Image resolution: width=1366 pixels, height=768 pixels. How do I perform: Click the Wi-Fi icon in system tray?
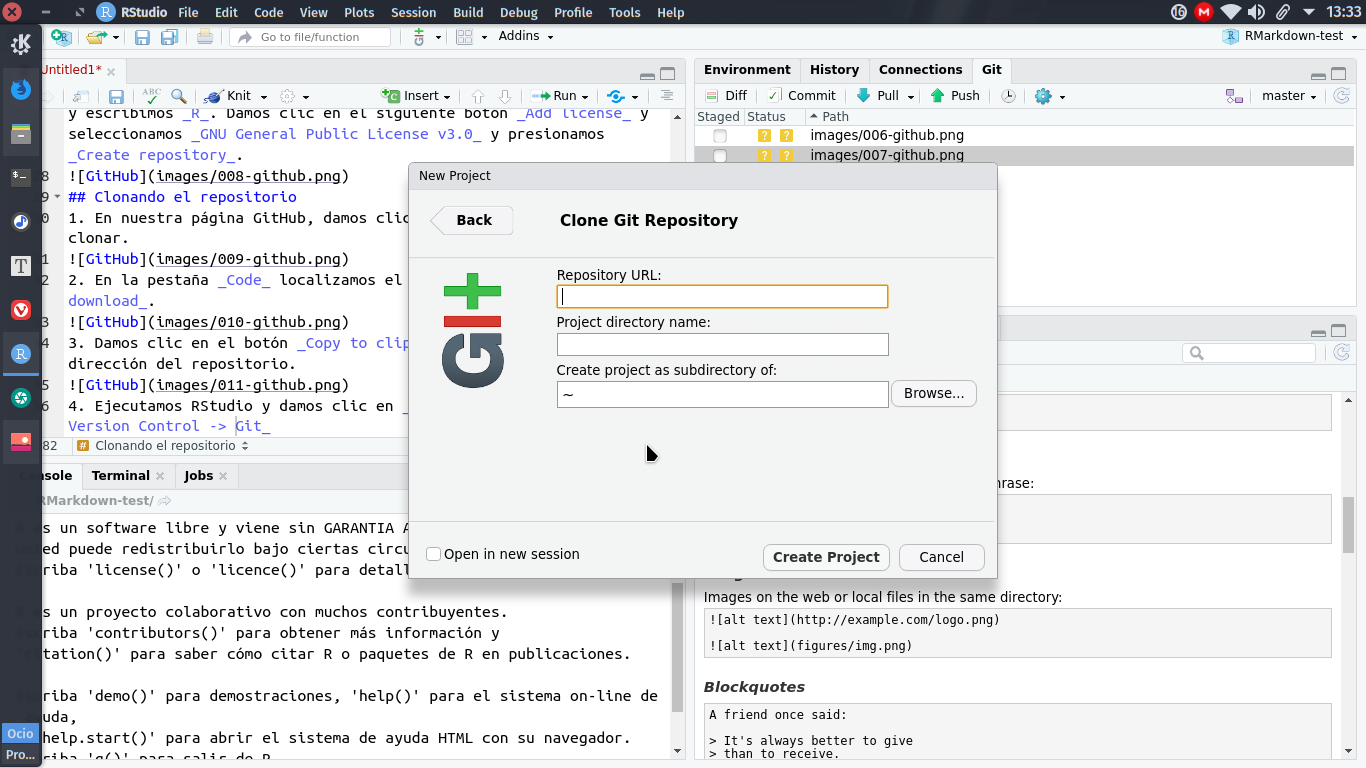click(x=1230, y=12)
